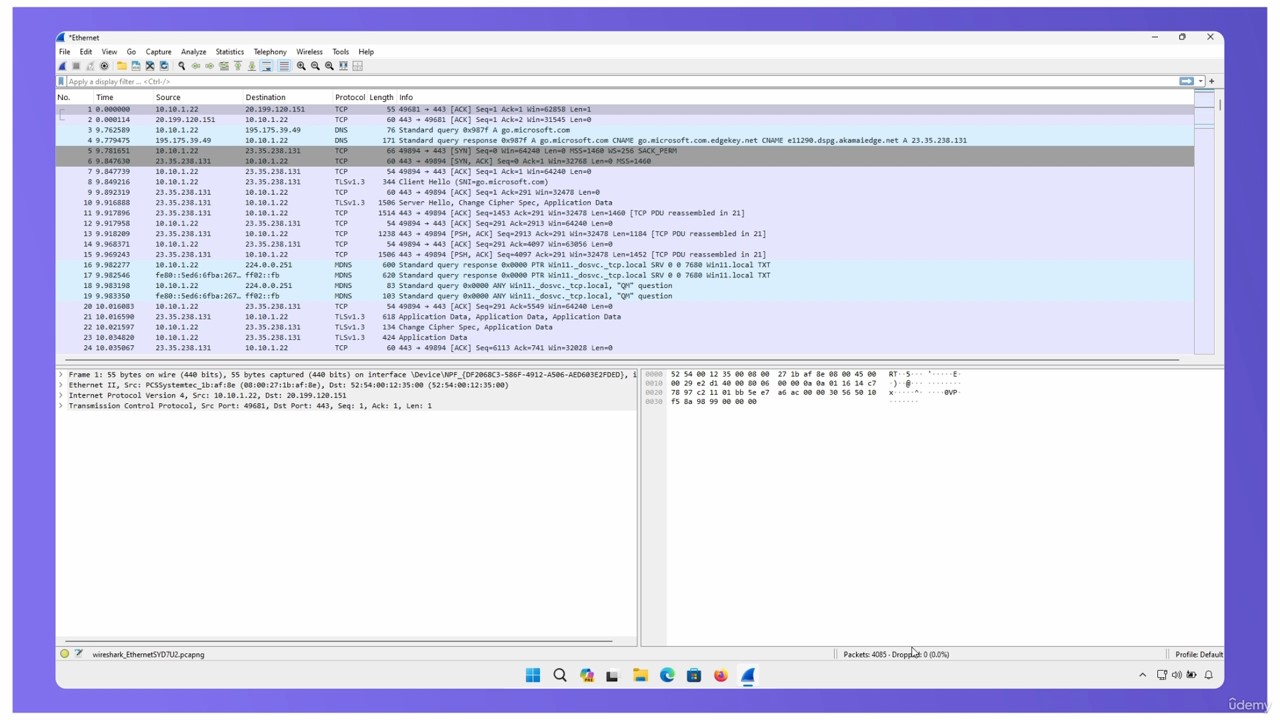
Task: Go back to previous packet in history
Action: [x=196, y=66]
